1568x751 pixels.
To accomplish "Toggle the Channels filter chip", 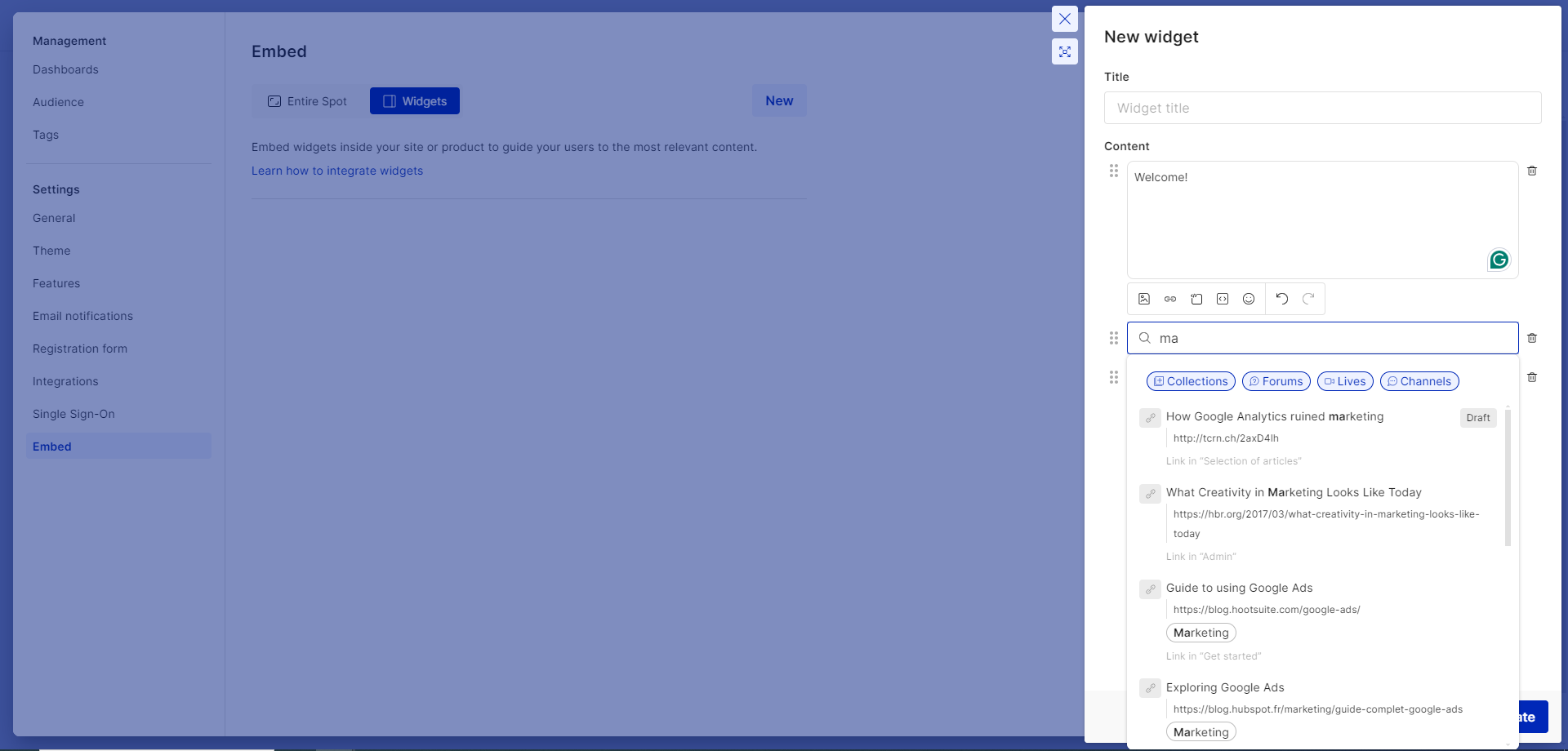I will pyautogui.click(x=1419, y=381).
